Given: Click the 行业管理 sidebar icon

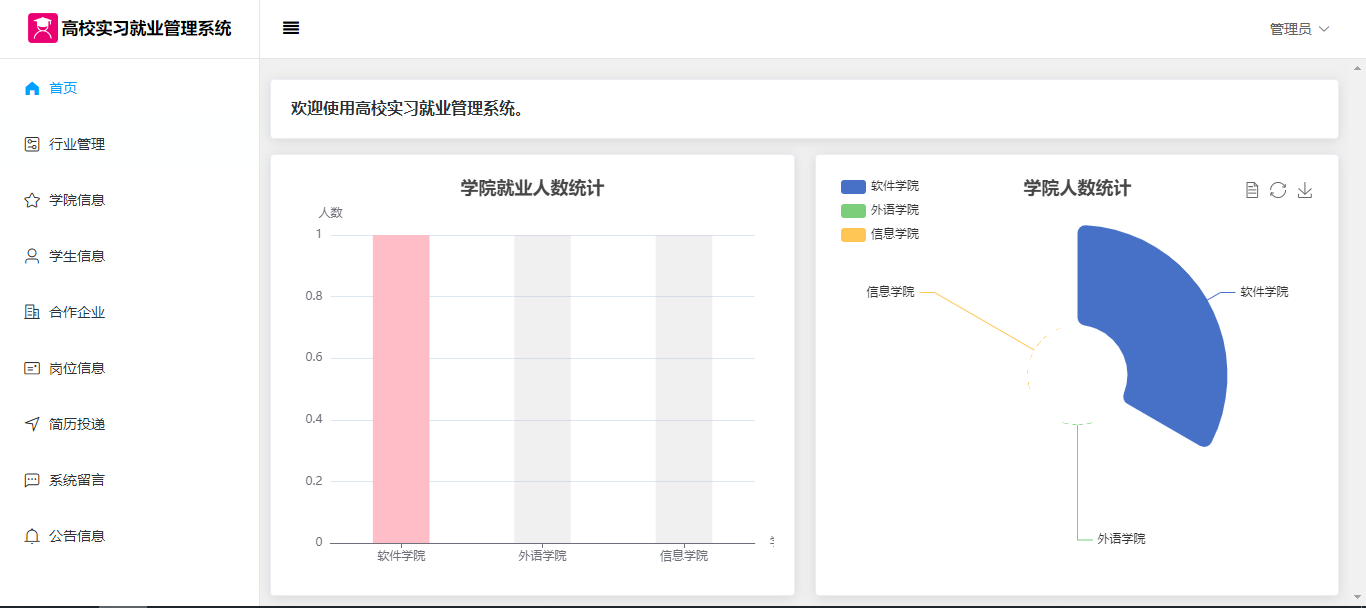Looking at the screenshot, I should (32, 144).
